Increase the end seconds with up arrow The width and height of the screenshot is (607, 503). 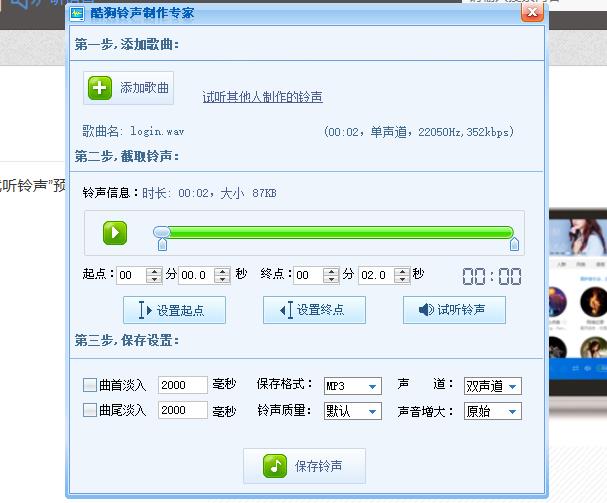(x=402, y=271)
